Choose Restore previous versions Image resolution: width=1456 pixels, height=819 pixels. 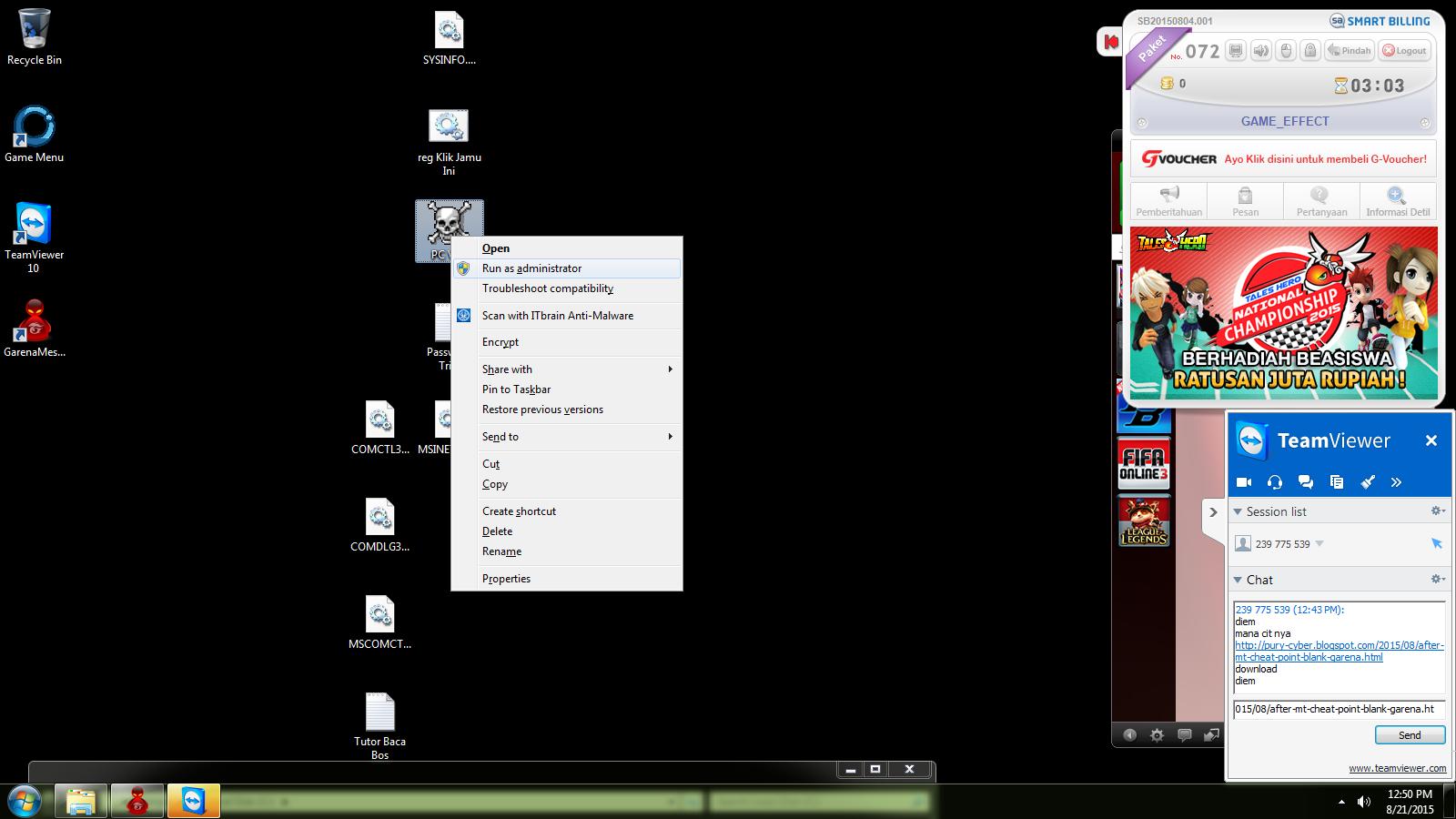[x=567, y=409]
